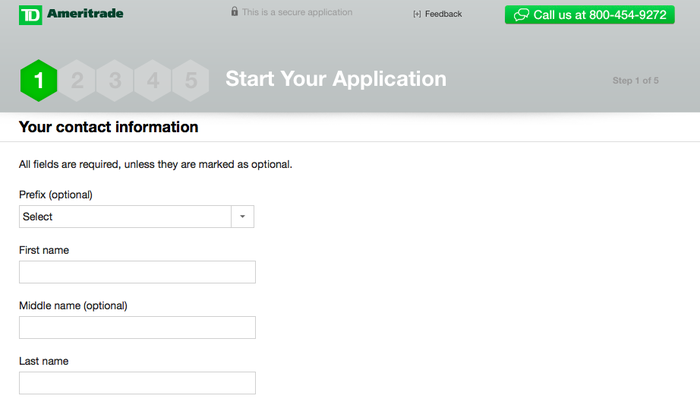700x402 pixels.
Task: Focus the First name field
Action: click(x=138, y=272)
